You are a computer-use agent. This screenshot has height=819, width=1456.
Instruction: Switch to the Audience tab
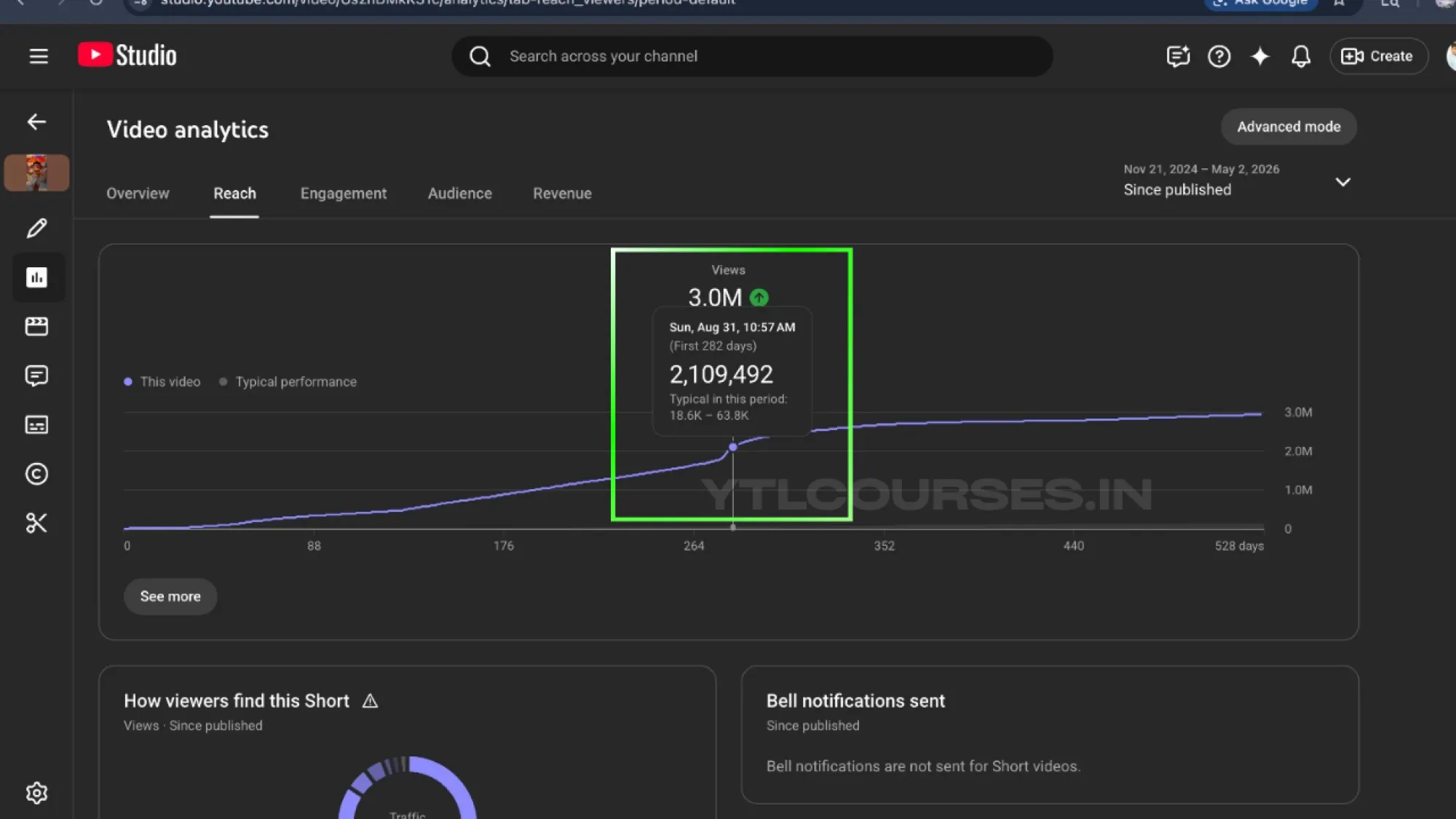coord(460,194)
